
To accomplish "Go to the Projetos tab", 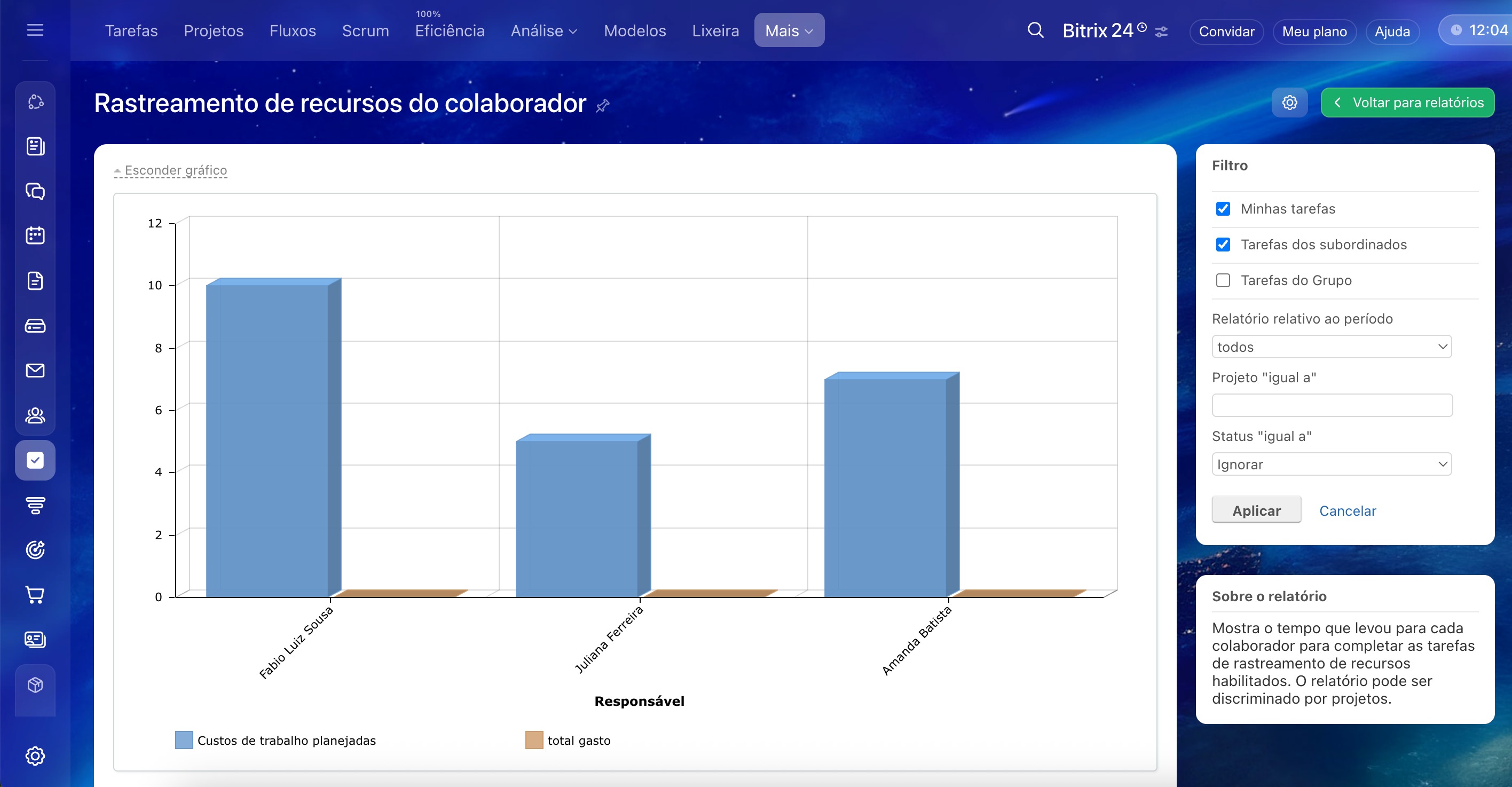I will click(x=214, y=30).
